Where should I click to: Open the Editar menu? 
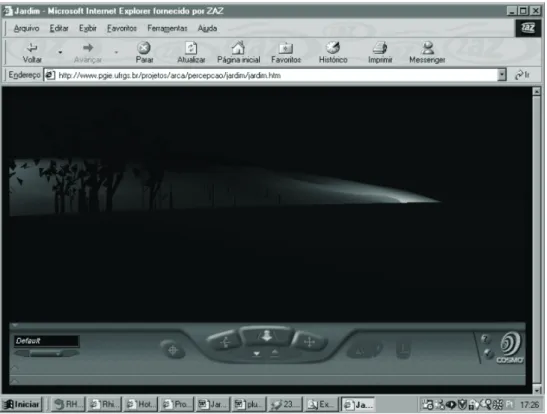point(59,28)
